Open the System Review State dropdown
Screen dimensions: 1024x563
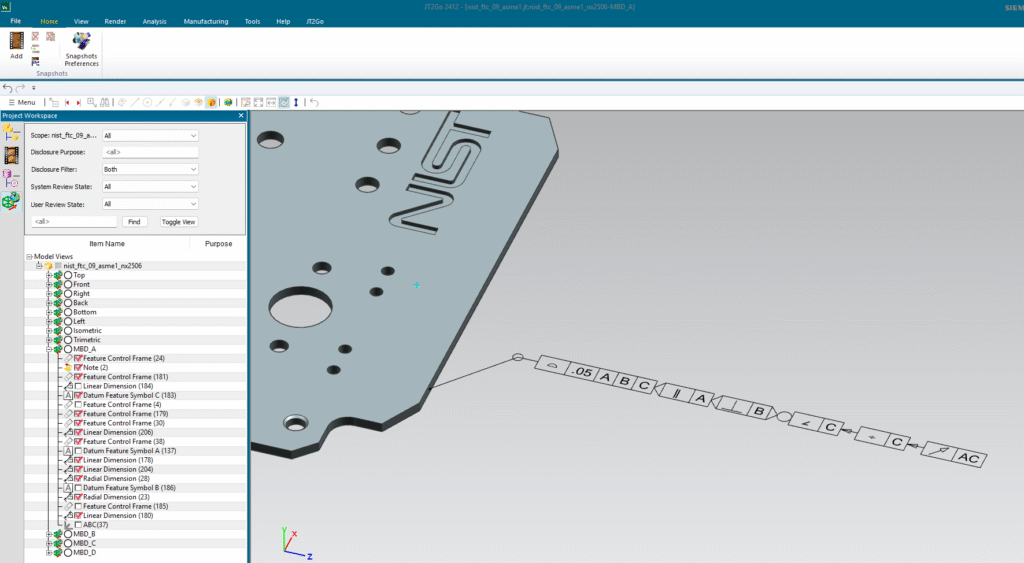(150, 186)
